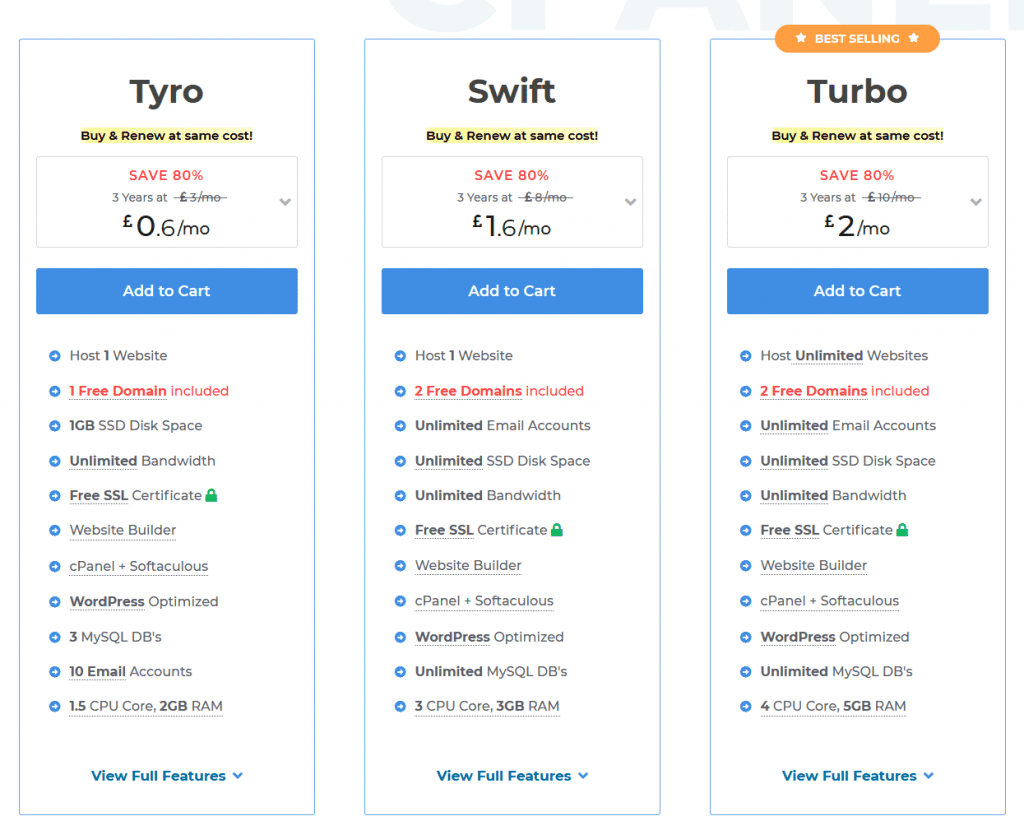Click arrow bullet beside 4 CPU Core, 5GB RAM
1024x830 pixels.
[746, 706]
